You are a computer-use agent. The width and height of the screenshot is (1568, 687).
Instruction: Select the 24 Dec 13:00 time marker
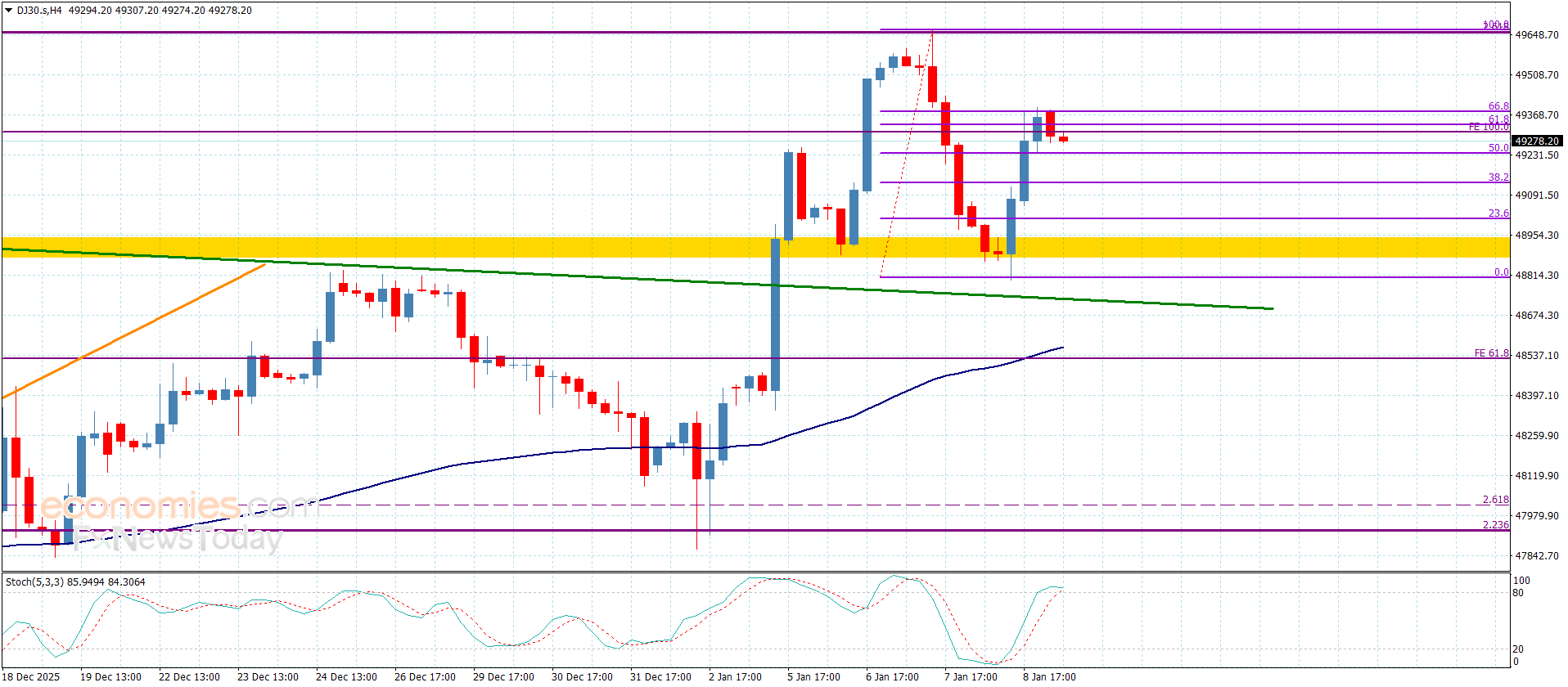point(346,676)
